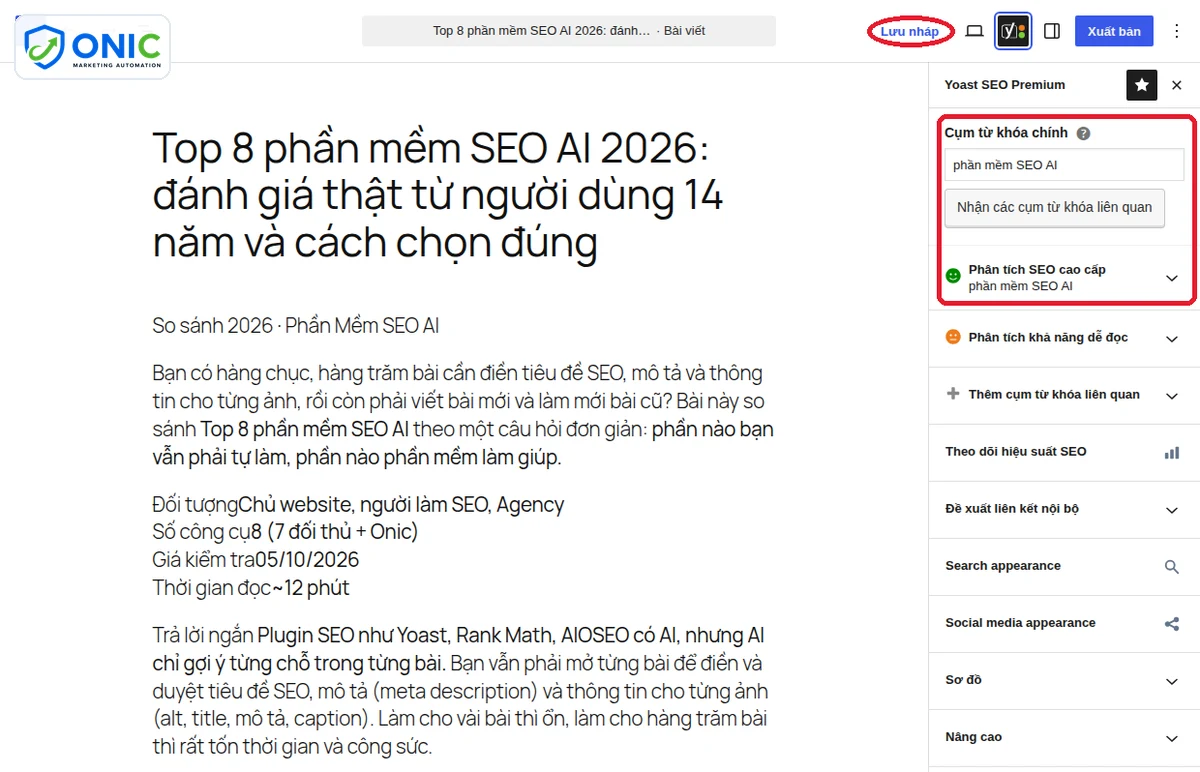Expand the Nâng cao section chevron
Screen dimensions: 1200x772
1172,738
